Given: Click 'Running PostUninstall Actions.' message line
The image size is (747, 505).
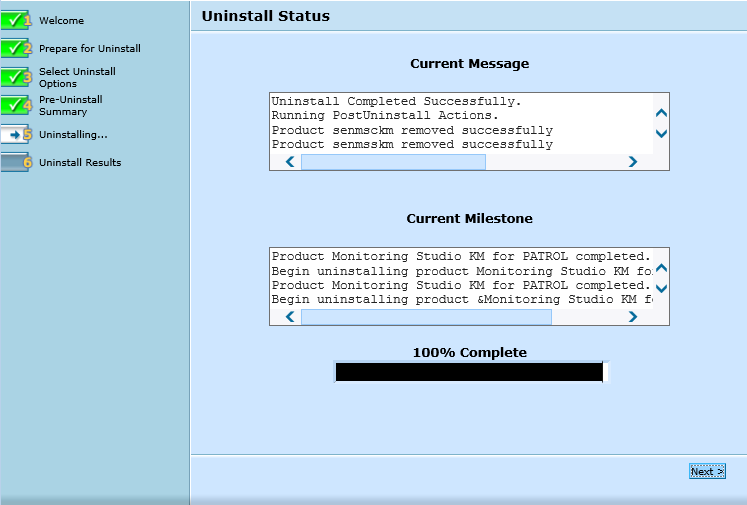Looking at the screenshot, I should pyautogui.click(x=385, y=115).
